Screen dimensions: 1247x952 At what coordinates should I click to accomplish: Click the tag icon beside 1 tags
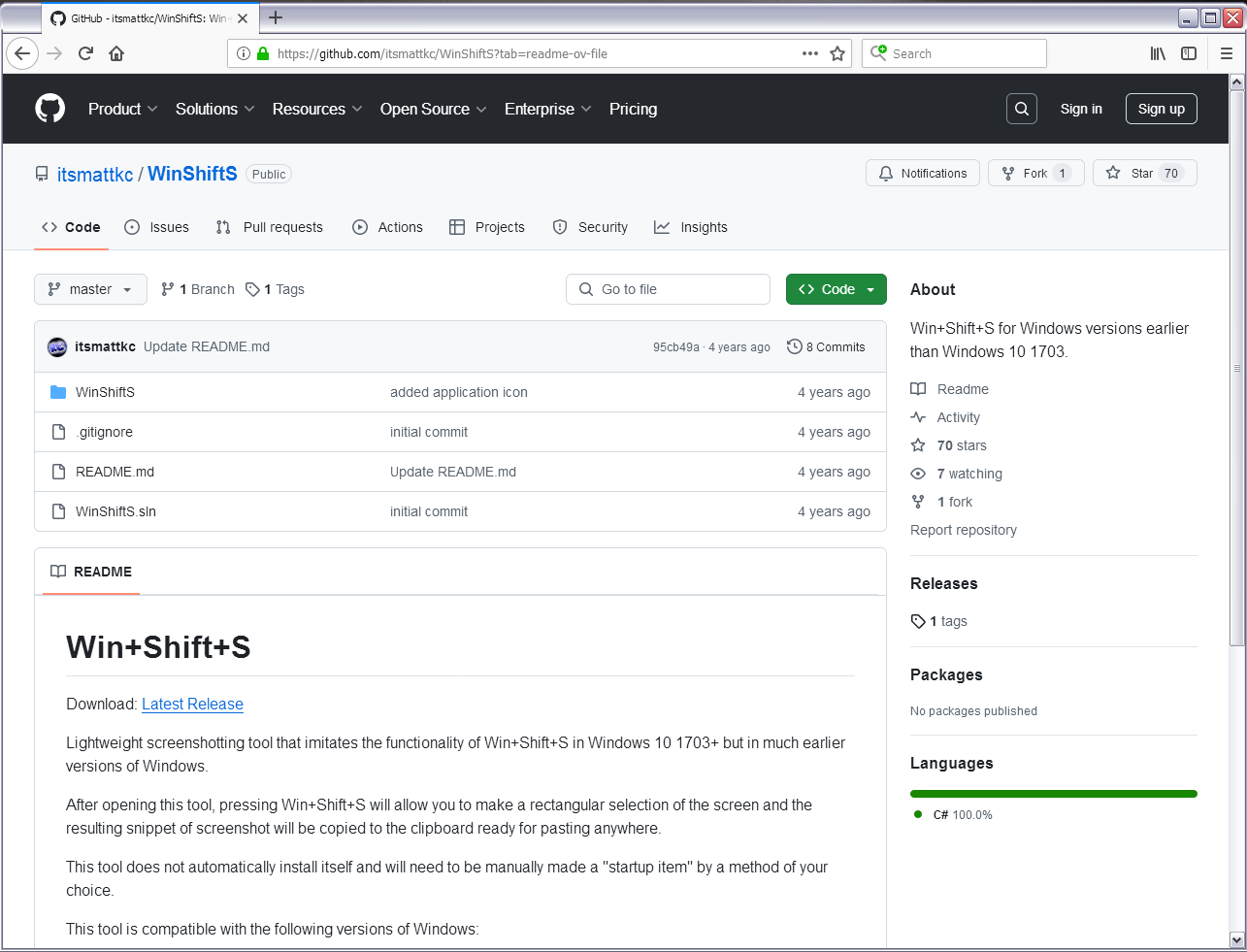(x=918, y=621)
